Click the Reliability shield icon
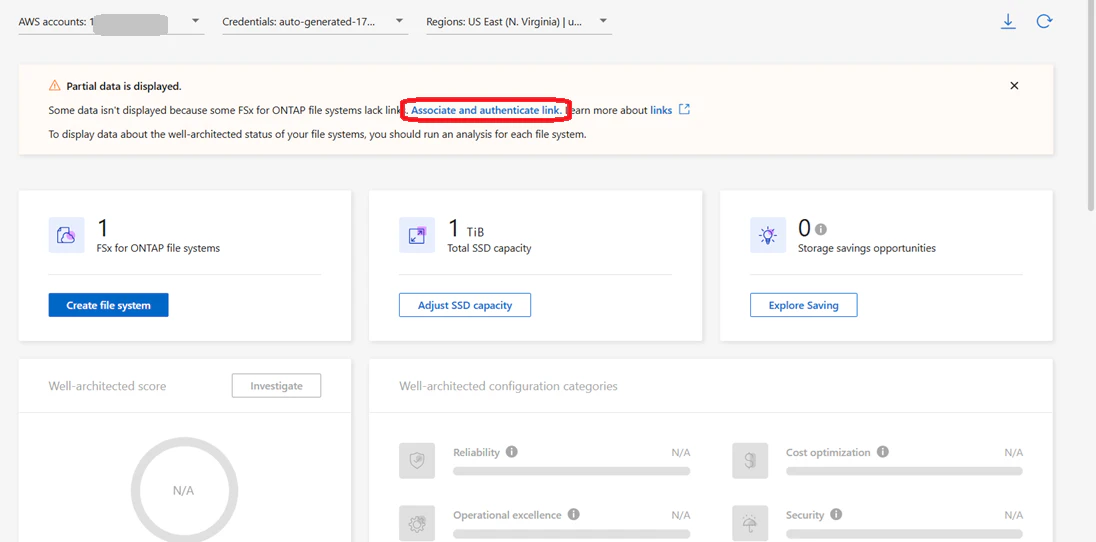This screenshot has width=1096, height=542. click(417, 461)
